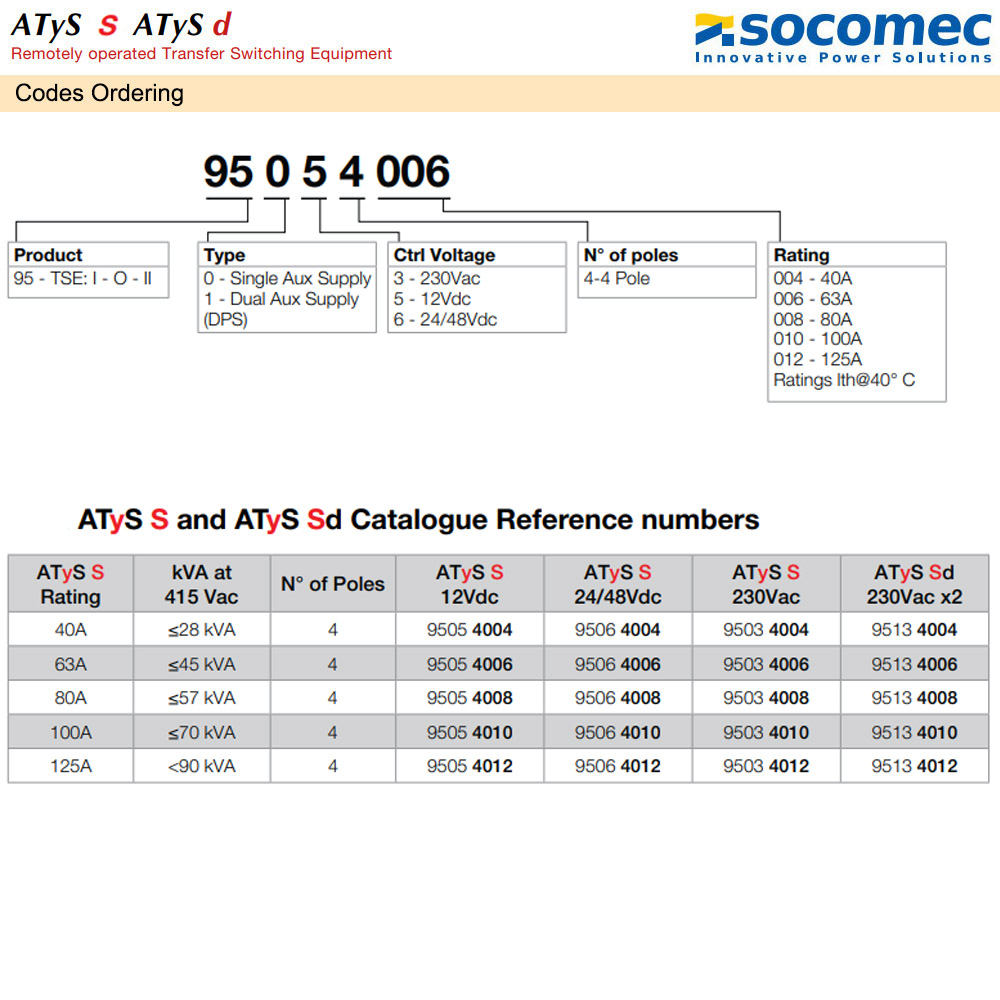Click "Remotely operated Transfer Switching Equipment" subtitle
This screenshot has height=1000, width=1000.
pos(202,54)
